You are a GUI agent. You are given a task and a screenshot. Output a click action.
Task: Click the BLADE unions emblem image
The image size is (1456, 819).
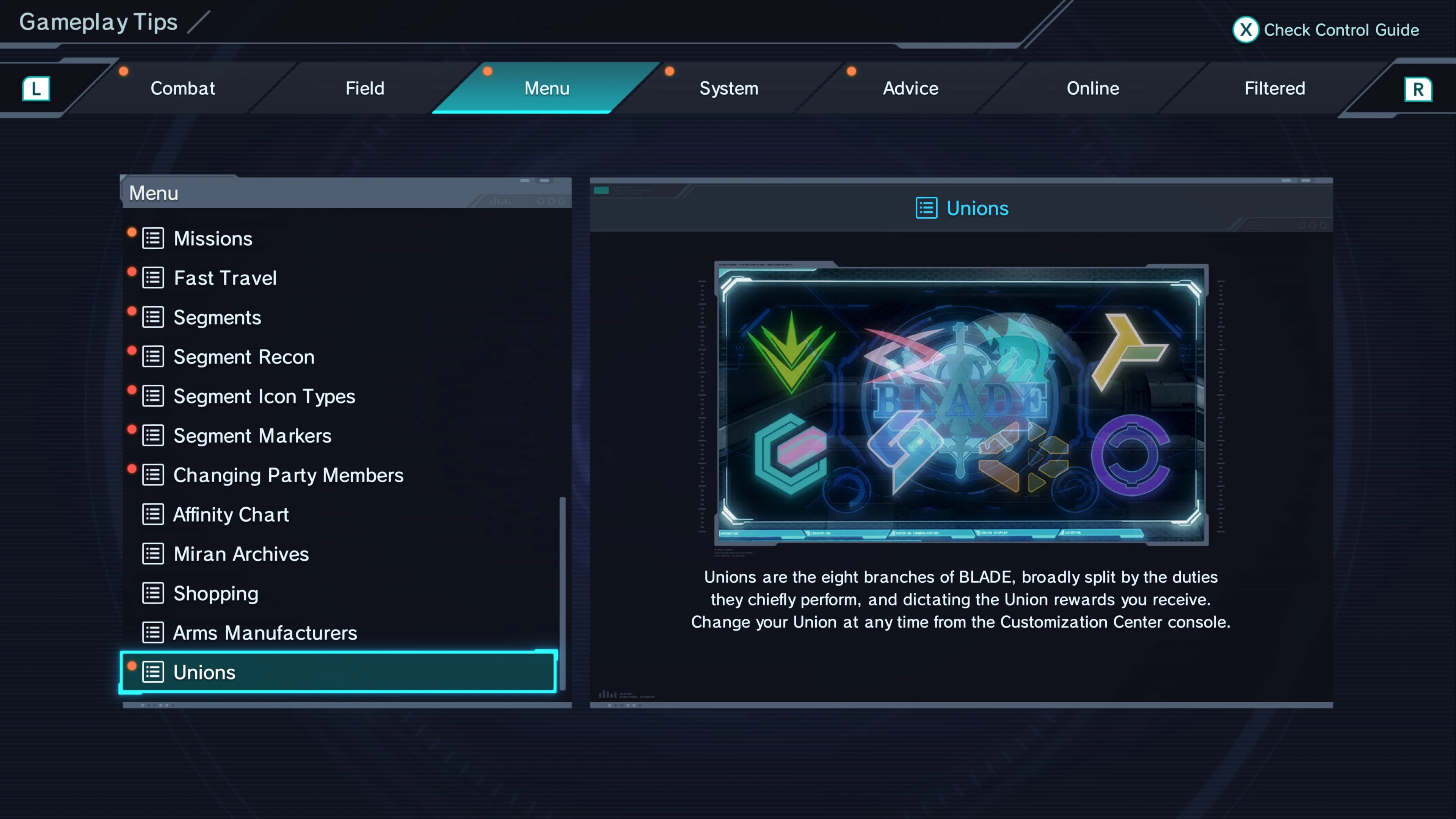pos(961,403)
